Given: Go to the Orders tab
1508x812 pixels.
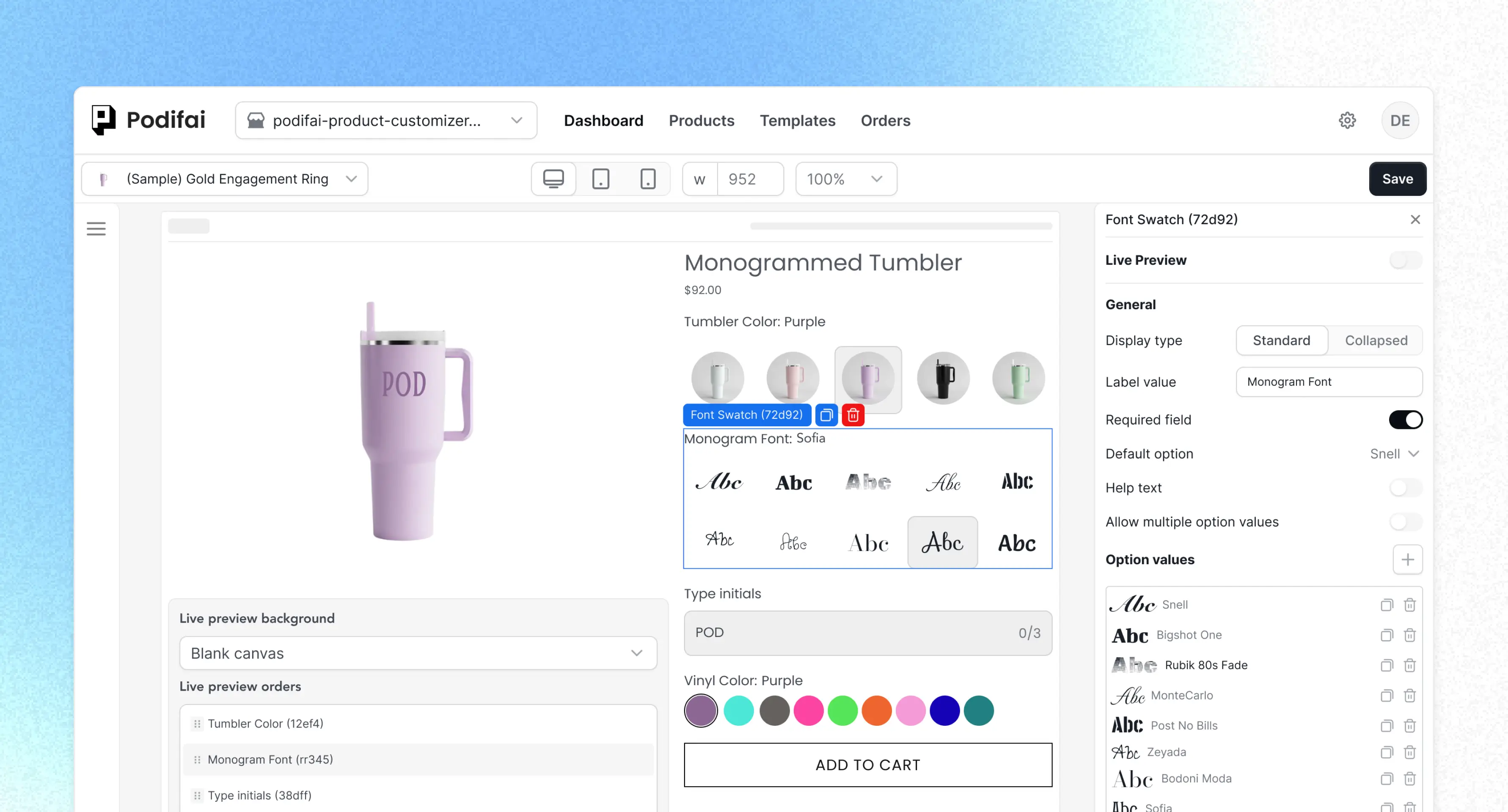Looking at the screenshot, I should pyautogui.click(x=885, y=121).
